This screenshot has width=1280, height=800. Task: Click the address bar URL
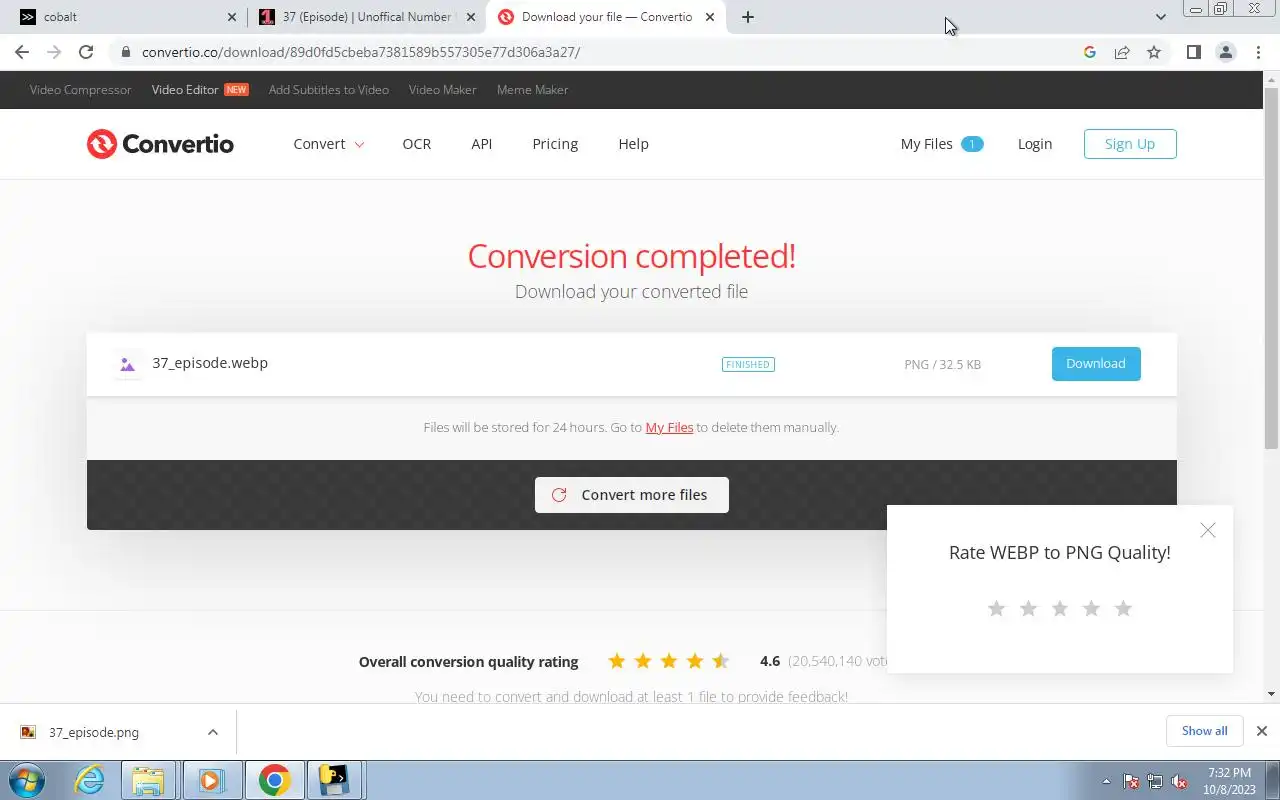coord(361,52)
